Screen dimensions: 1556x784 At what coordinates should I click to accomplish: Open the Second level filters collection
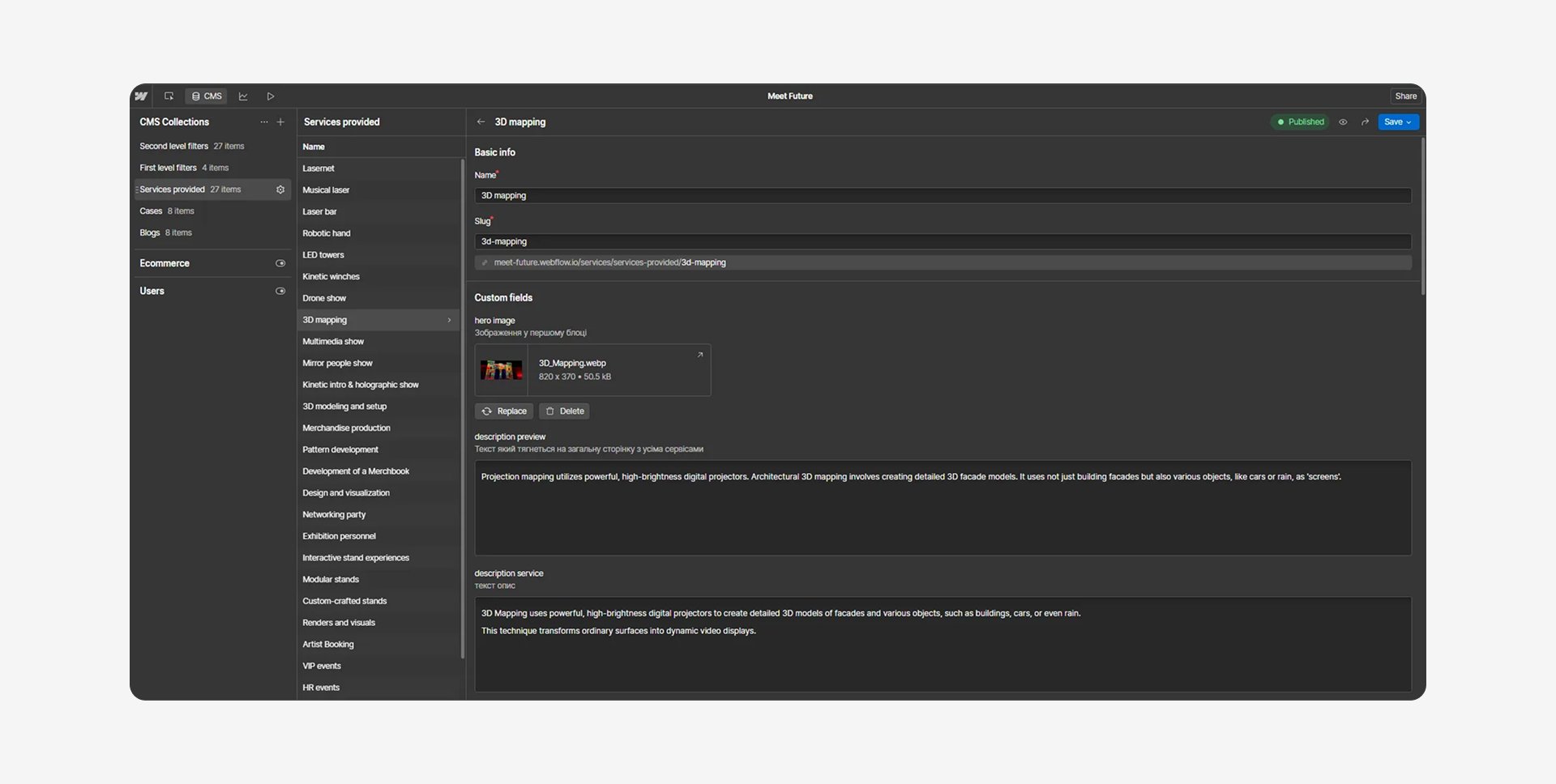212,147
